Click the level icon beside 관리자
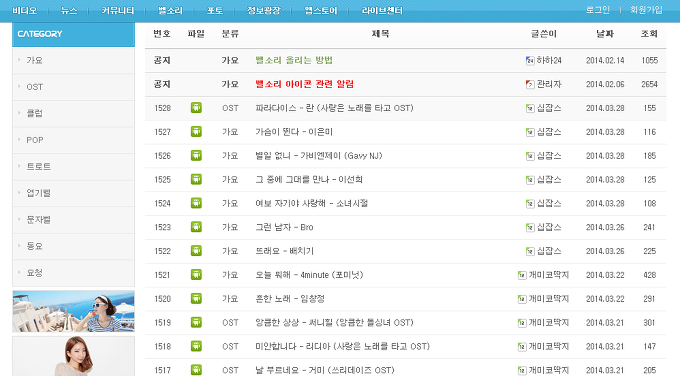680x376 pixels. pyautogui.click(x=530, y=85)
